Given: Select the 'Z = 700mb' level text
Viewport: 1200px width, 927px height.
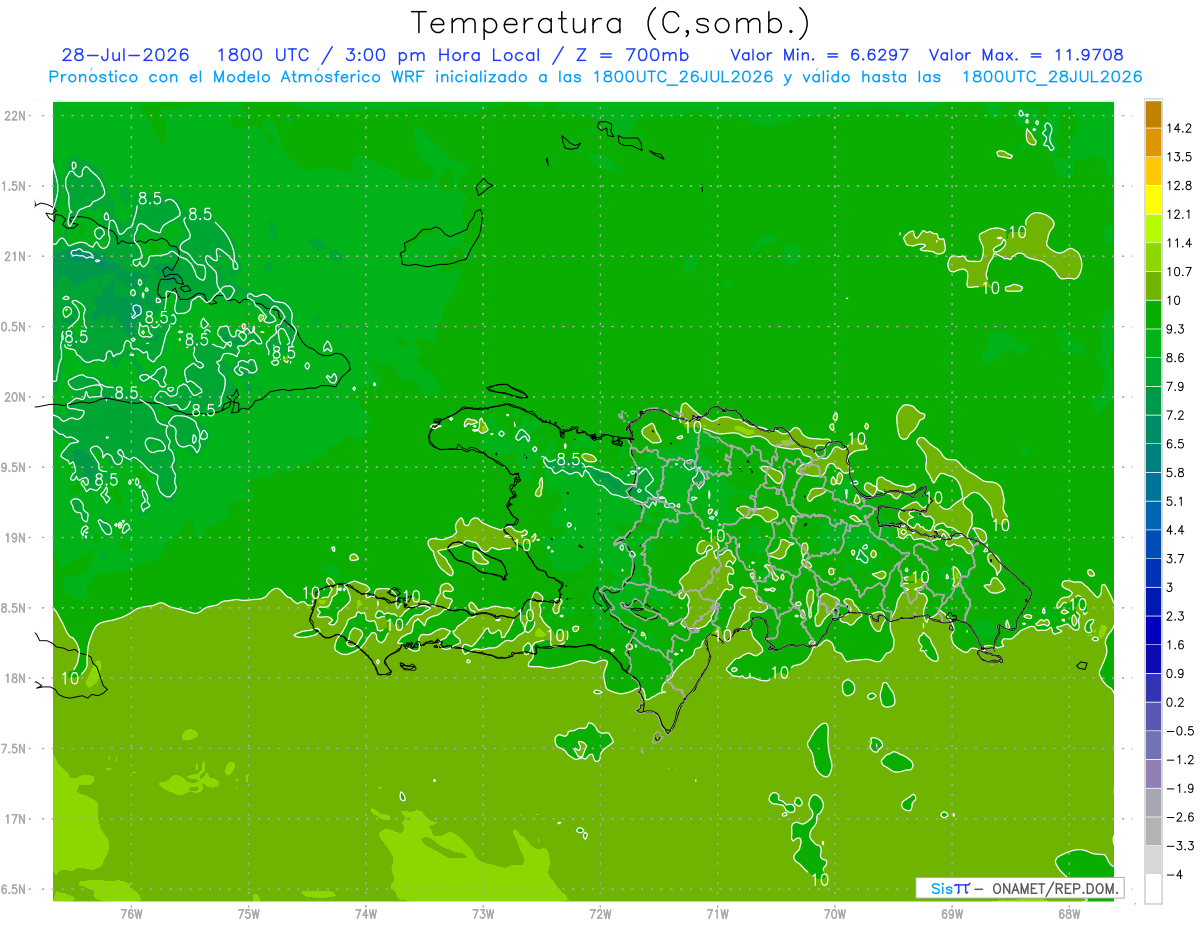Looking at the screenshot, I should 633,55.
